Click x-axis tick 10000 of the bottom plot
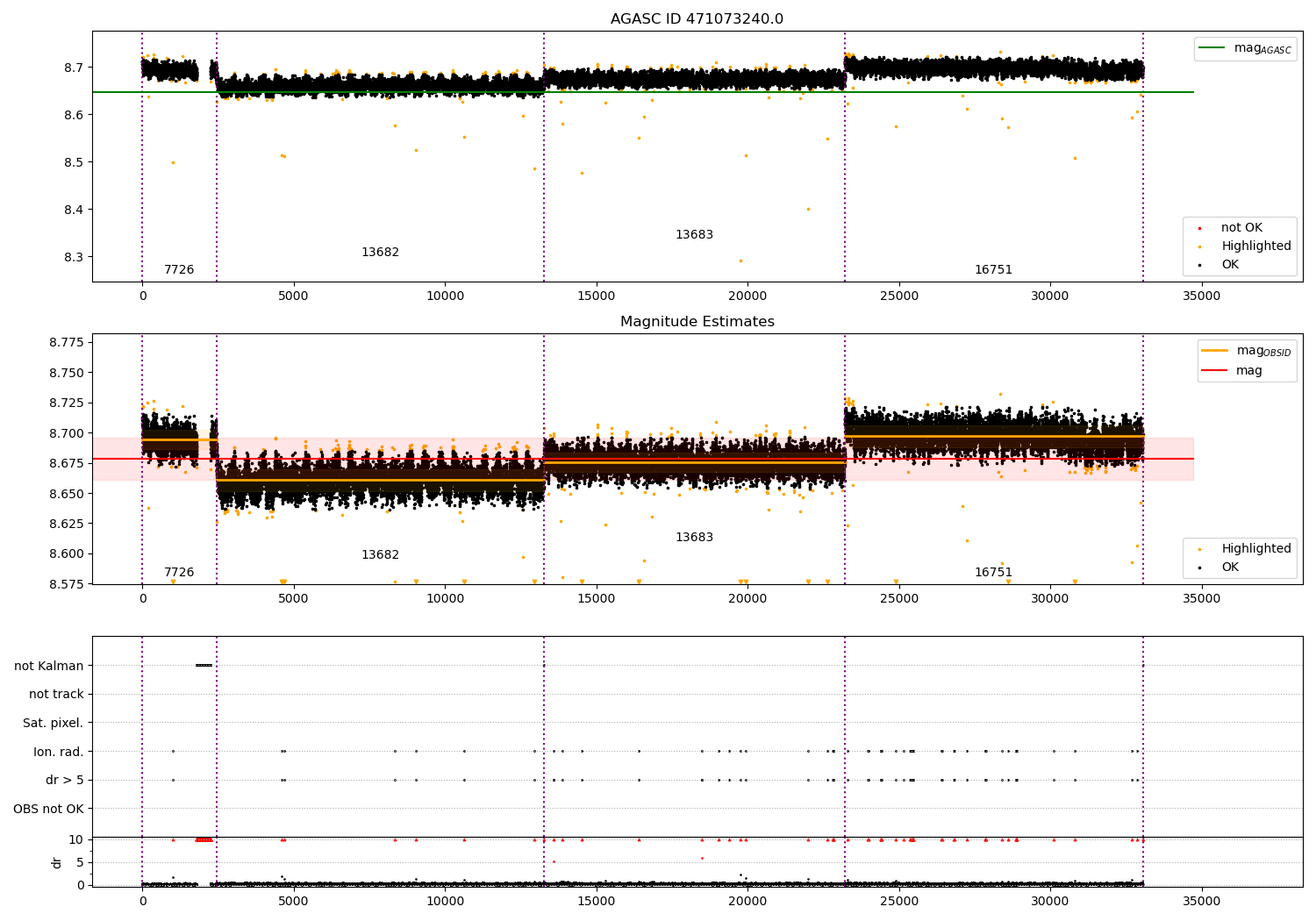The height and width of the screenshot is (921, 1316). tap(445, 902)
